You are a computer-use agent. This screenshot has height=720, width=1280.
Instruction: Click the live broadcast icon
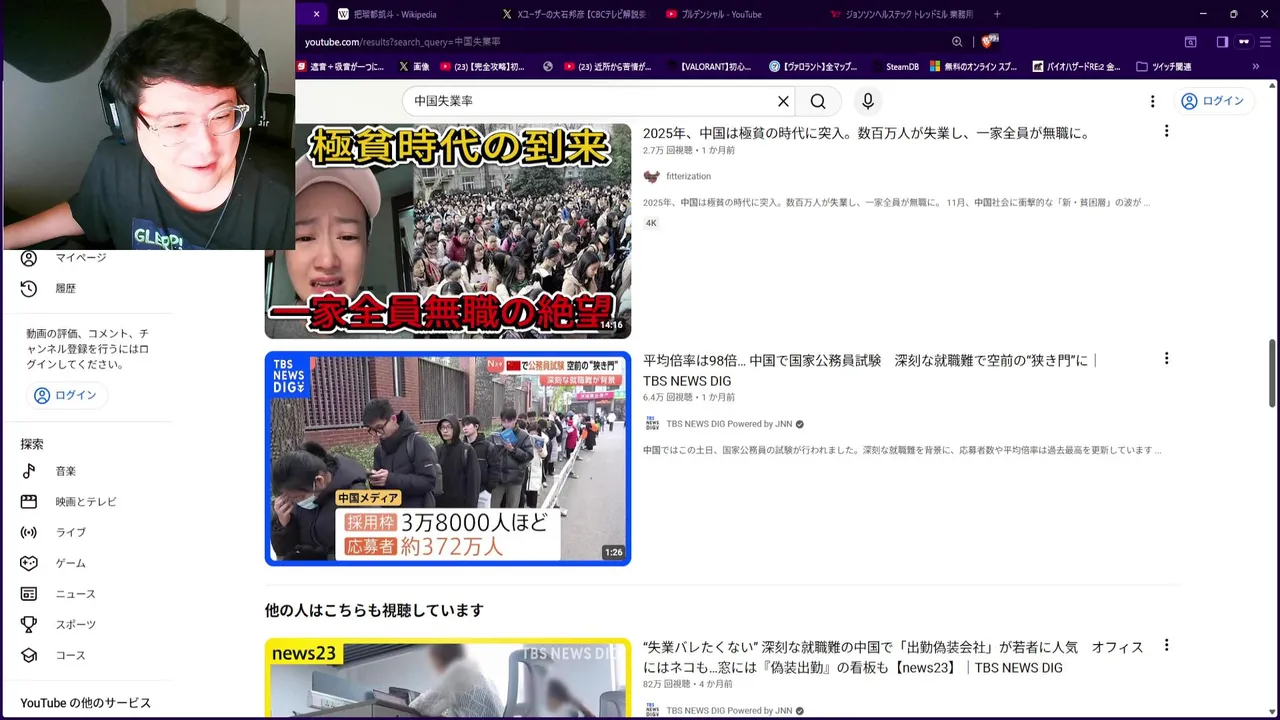click(x=29, y=532)
